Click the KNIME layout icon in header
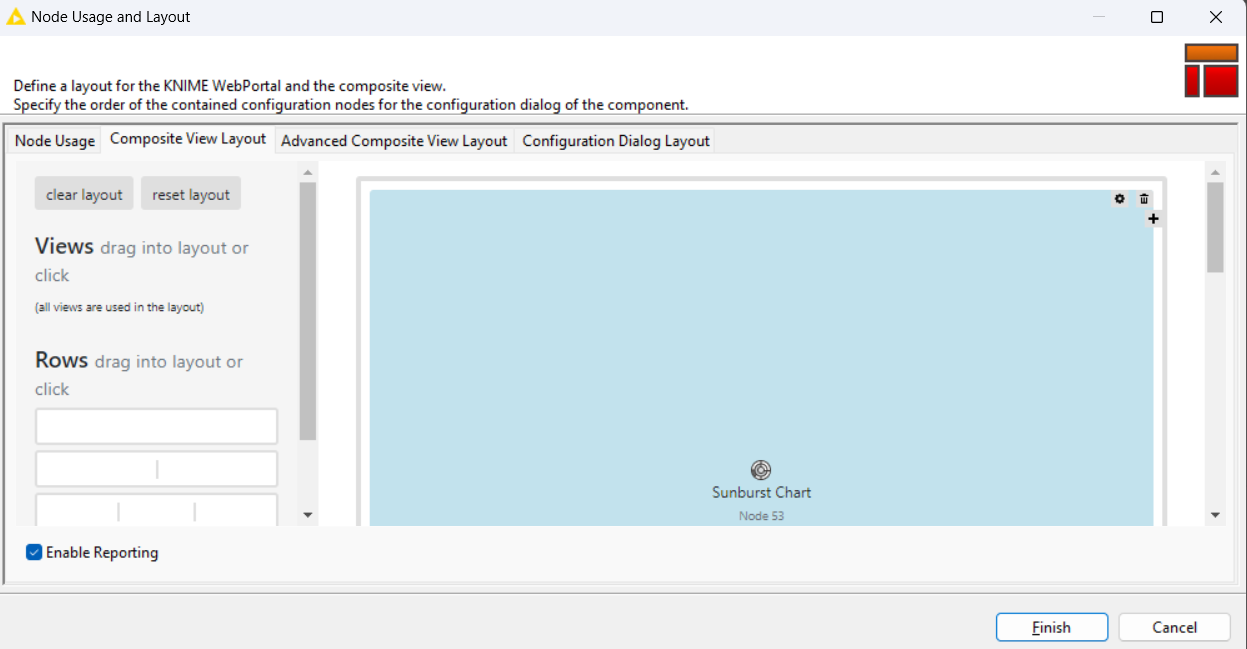This screenshot has height=649, width=1247. tap(1211, 71)
